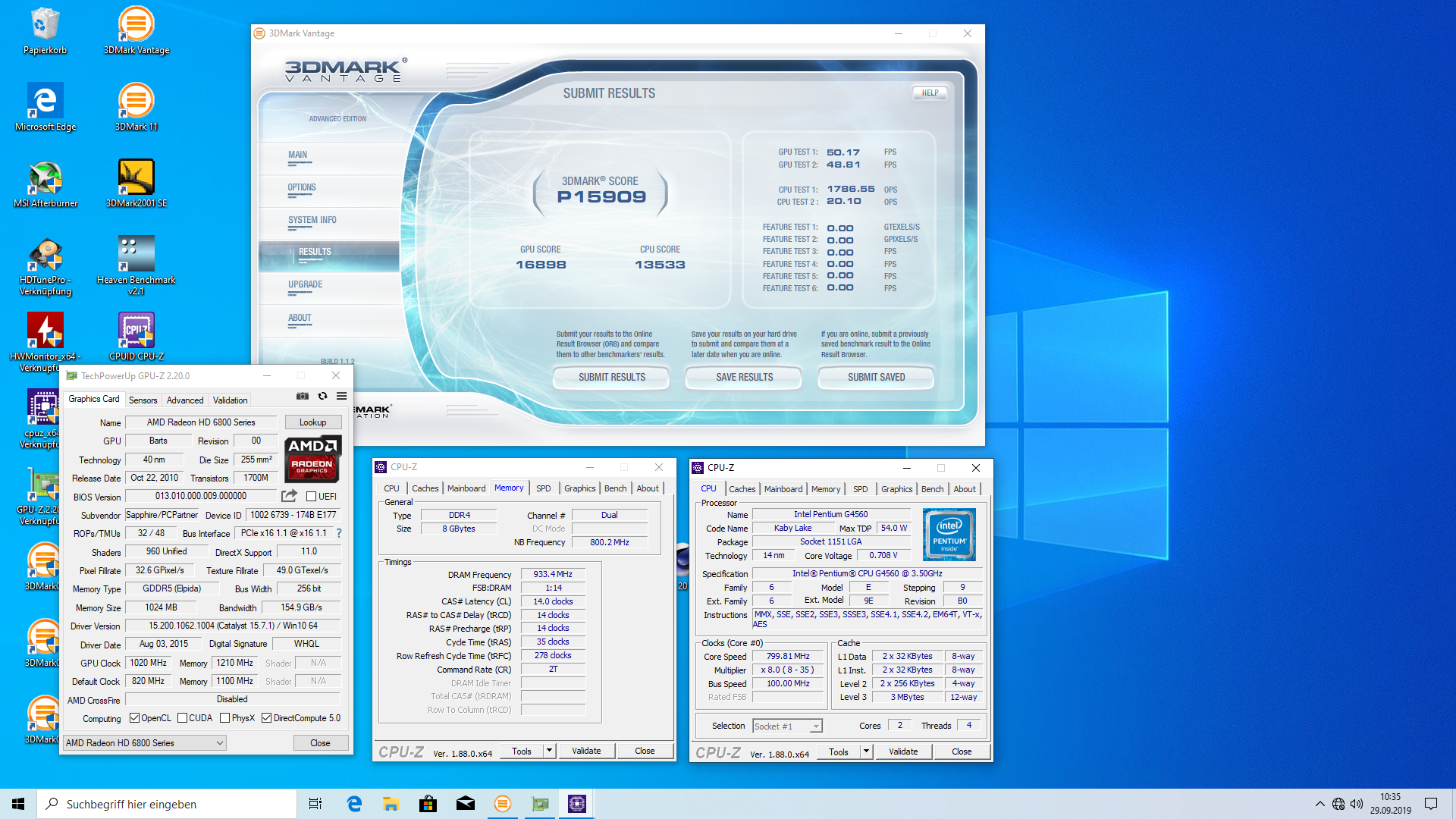Click the AMD Radeon Graphics logo

point(312,459)
